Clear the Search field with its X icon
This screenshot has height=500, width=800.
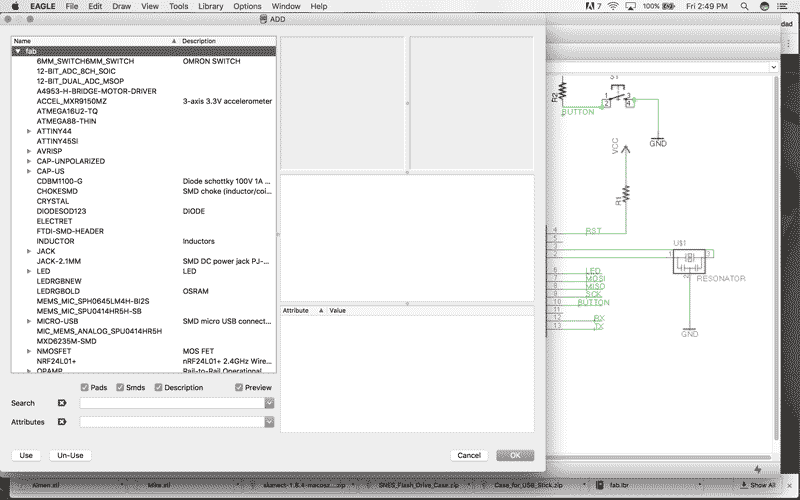62,403
